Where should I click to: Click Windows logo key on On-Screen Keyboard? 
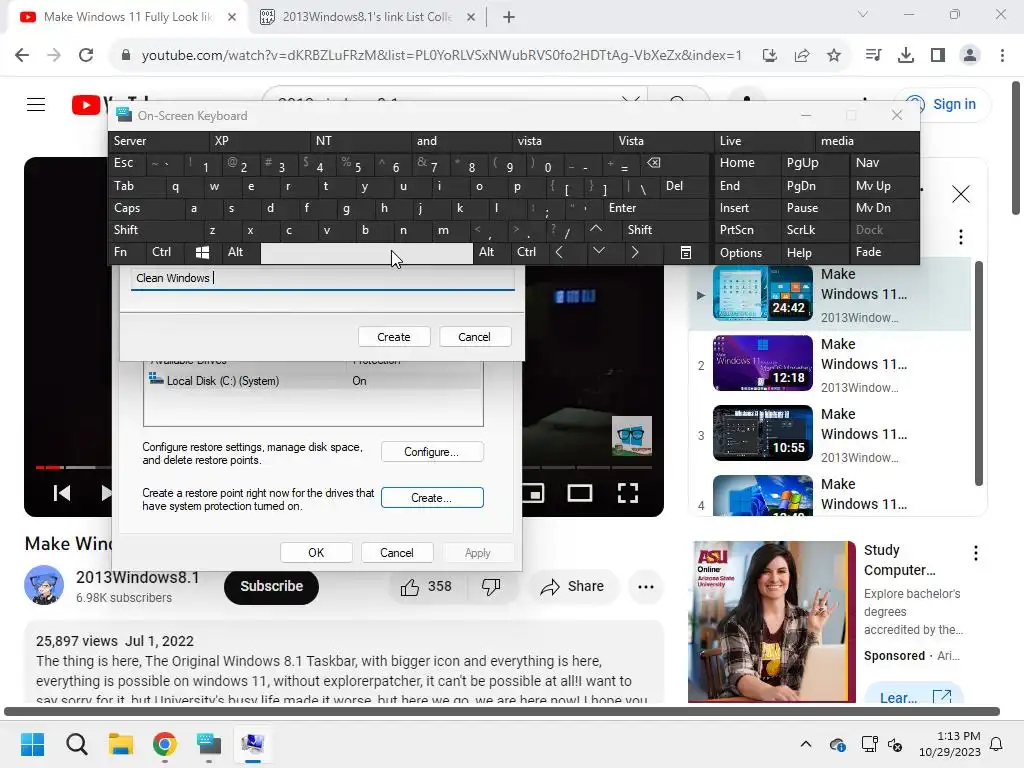click(x=202, y=252)
